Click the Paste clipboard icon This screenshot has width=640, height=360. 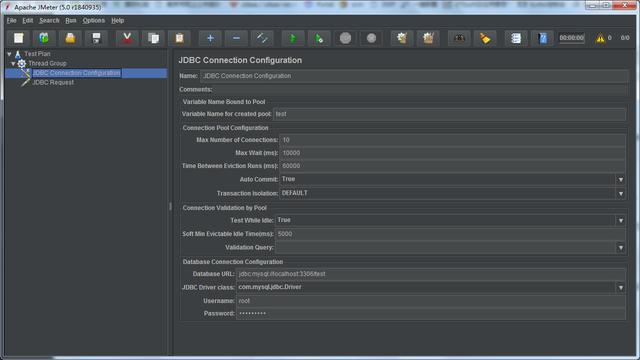(x=179, y=38)
